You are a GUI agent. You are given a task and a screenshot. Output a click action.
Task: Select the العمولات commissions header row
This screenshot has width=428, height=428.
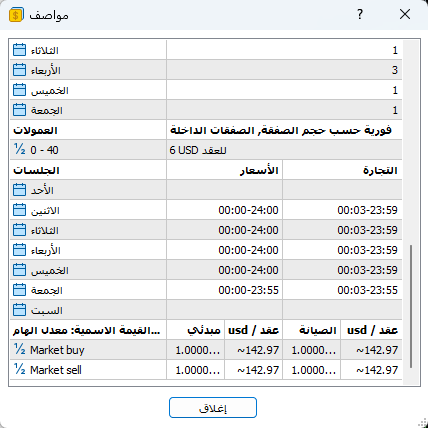[x=206, y=130]
